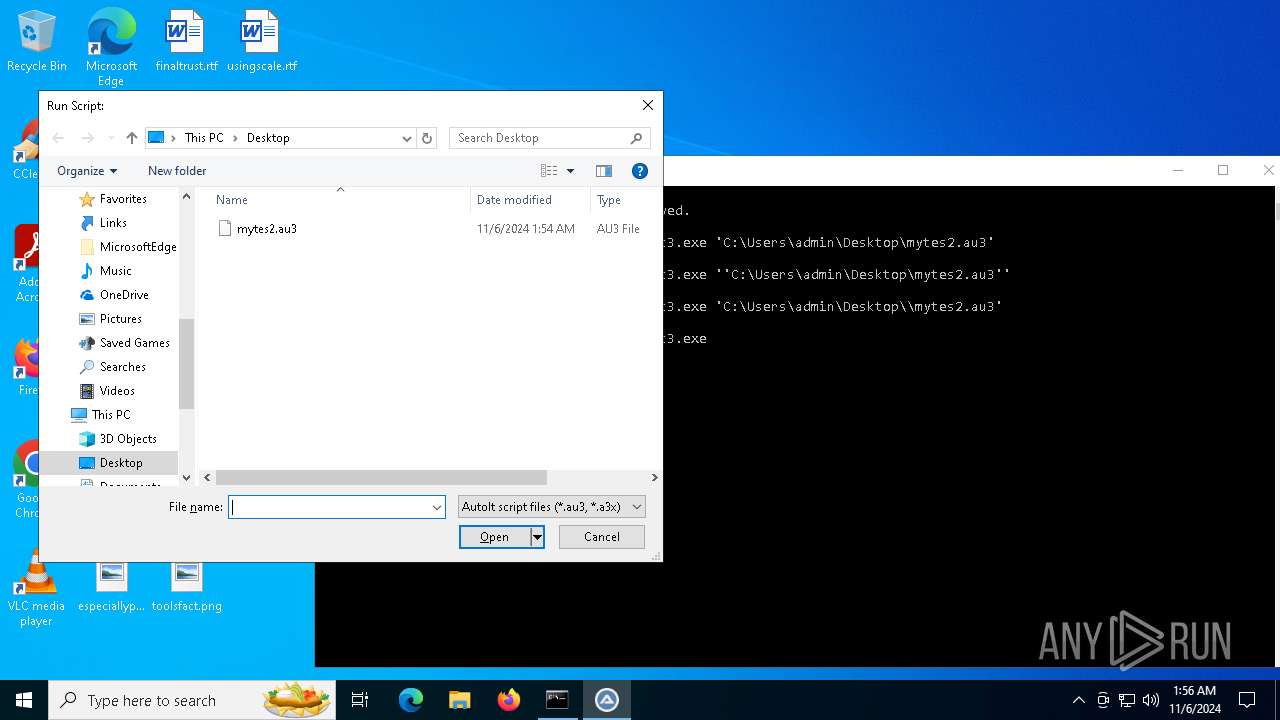
Task: Select MicrosoftEdge folder in navigation pane
Action: click(x=138, y=247)
